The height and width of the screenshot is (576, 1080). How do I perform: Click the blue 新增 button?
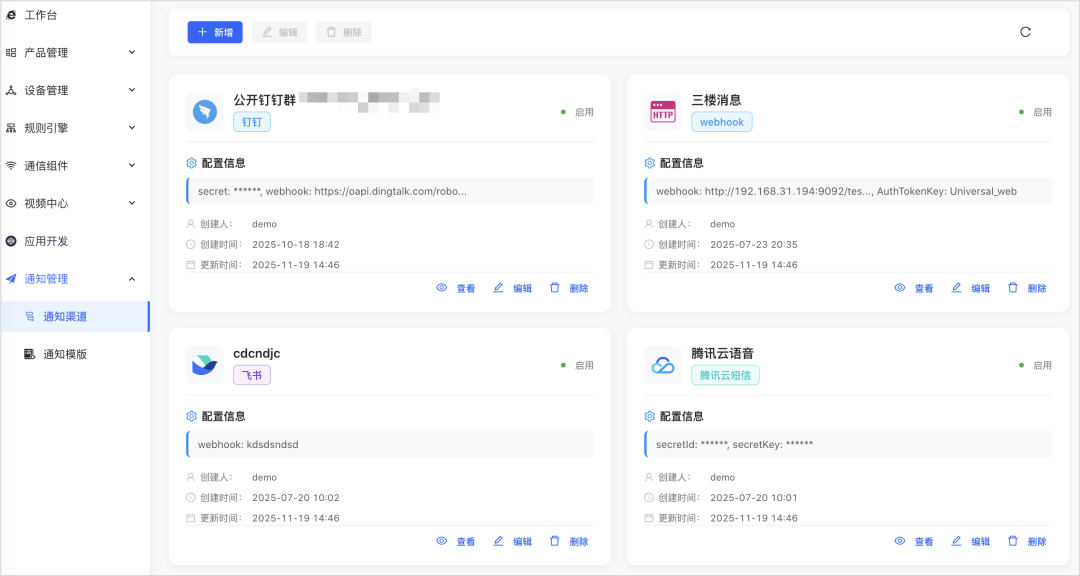click(215, 32)
